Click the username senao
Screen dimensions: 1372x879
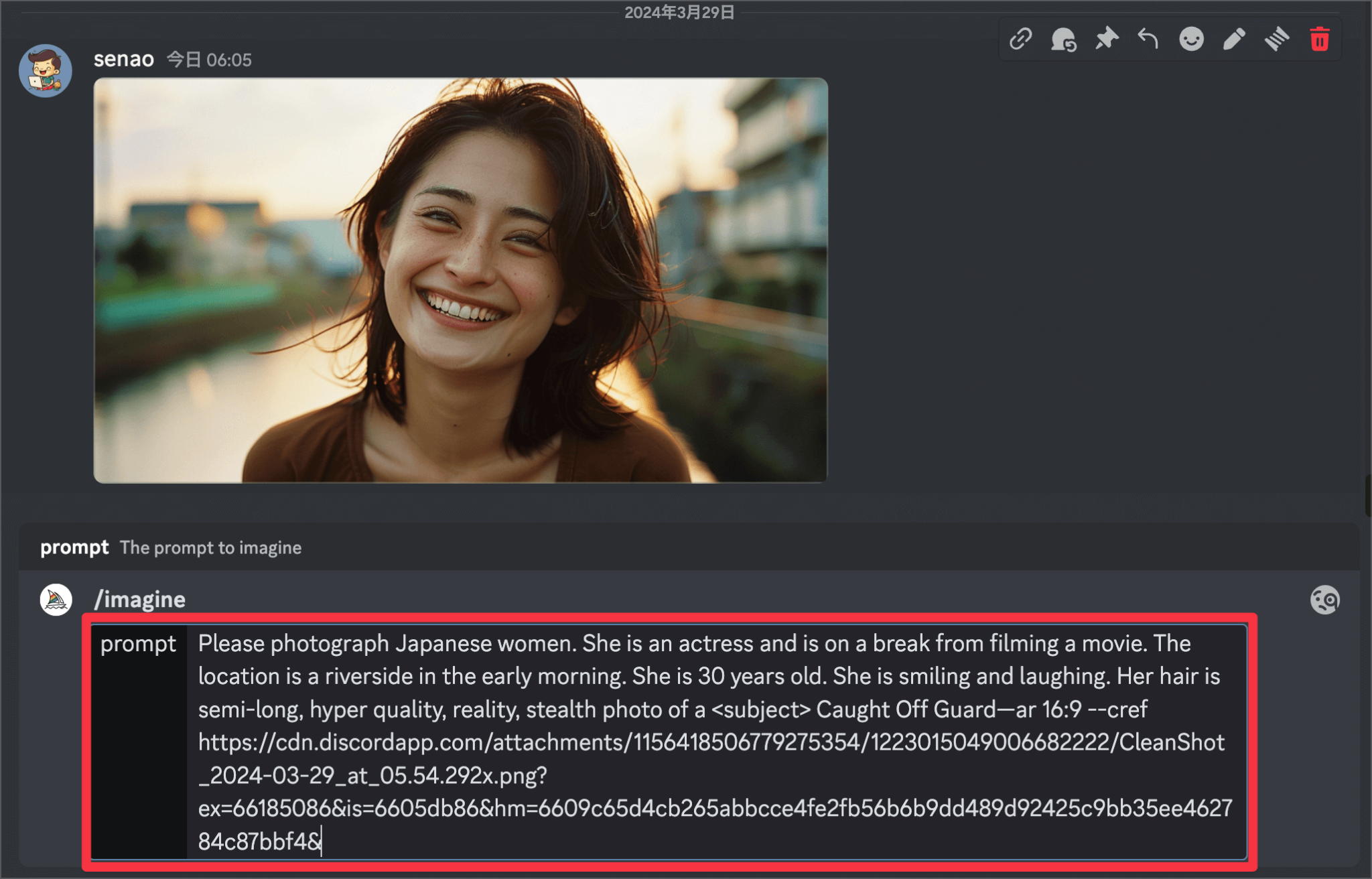(124, 59)
